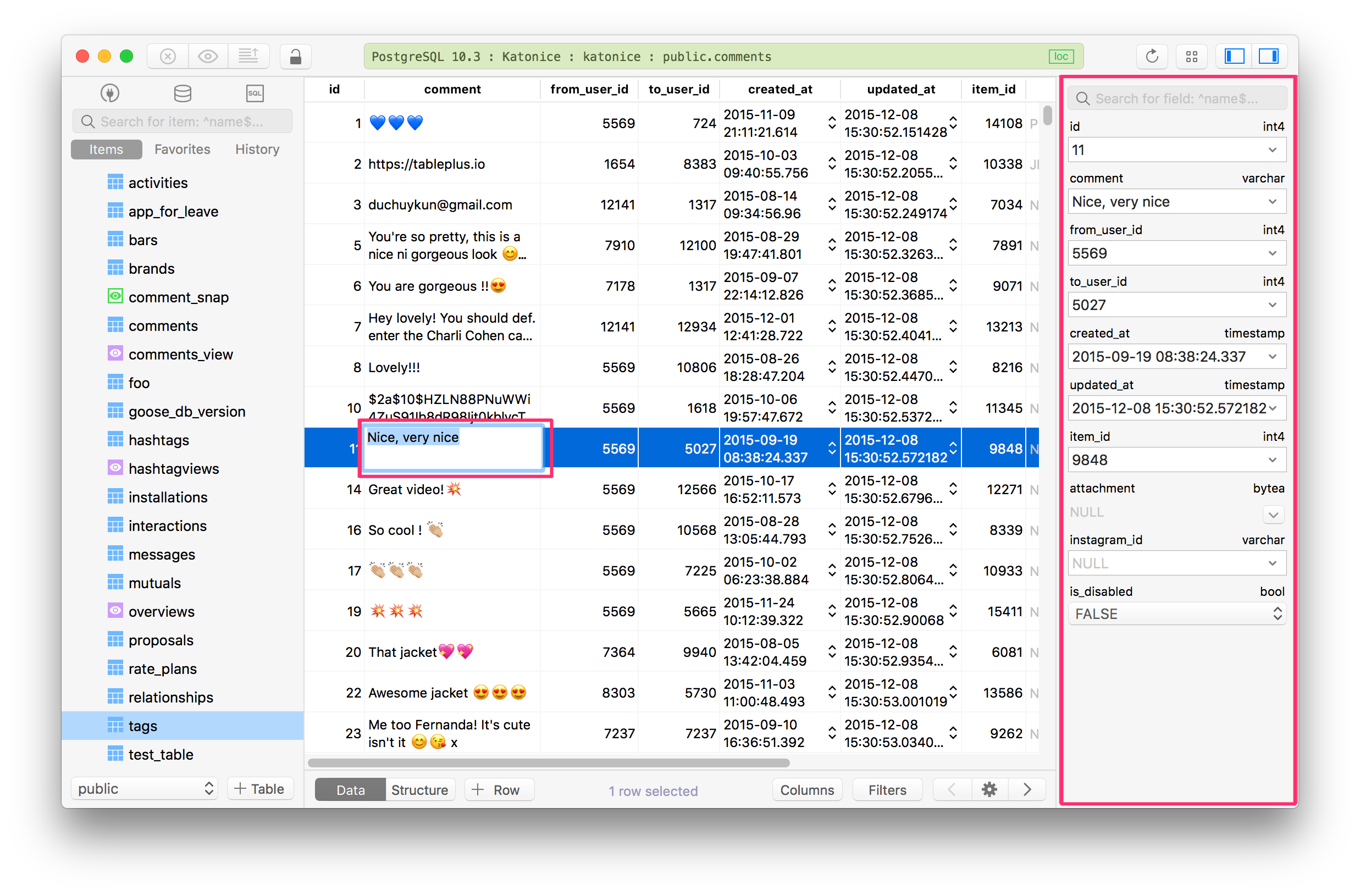Click the Filters button

(887, 790)
